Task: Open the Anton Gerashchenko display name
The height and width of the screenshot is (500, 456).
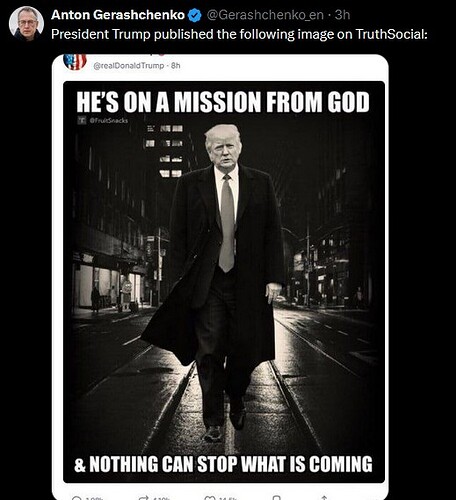Action: 118,15
